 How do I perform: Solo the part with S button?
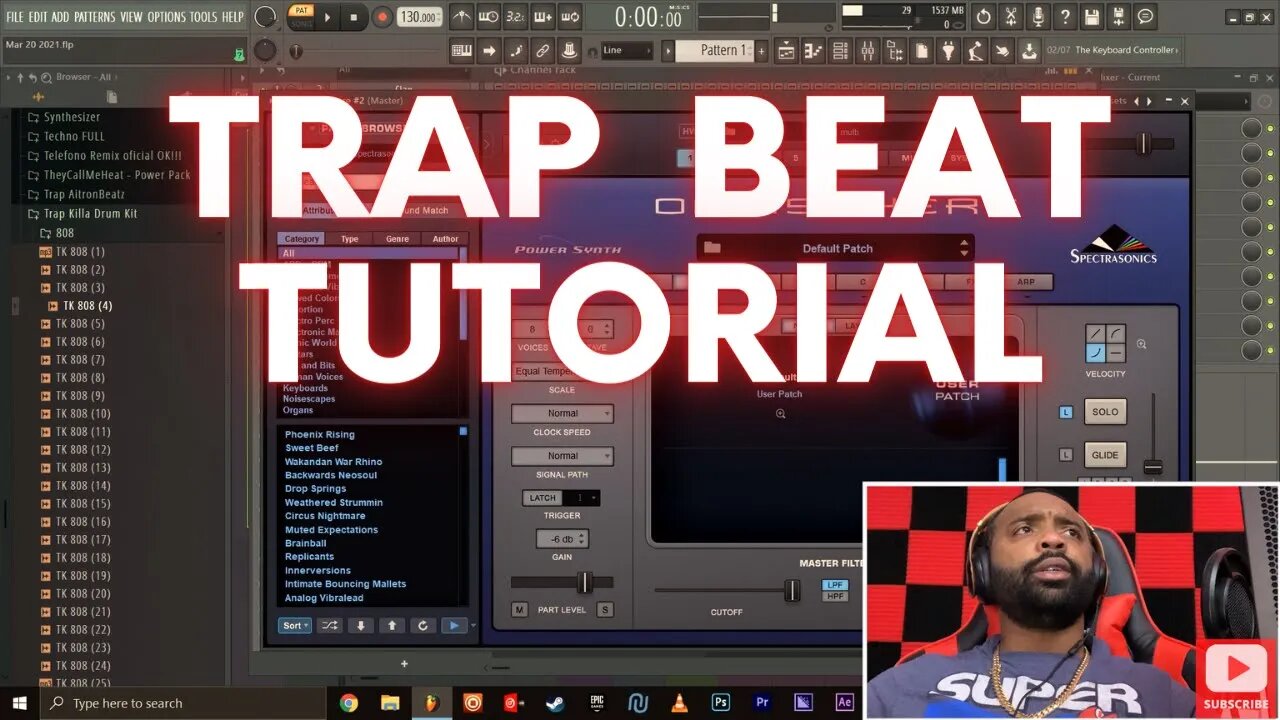605,609
